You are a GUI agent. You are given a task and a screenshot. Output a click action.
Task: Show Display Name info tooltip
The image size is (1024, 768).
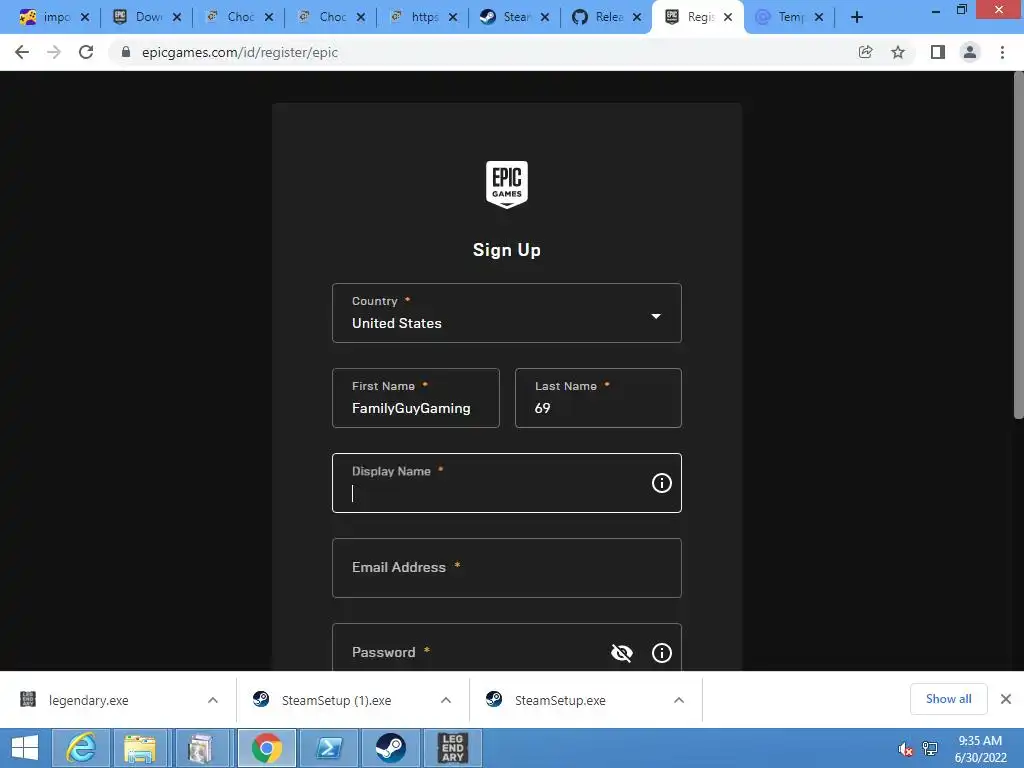(662, 483)
